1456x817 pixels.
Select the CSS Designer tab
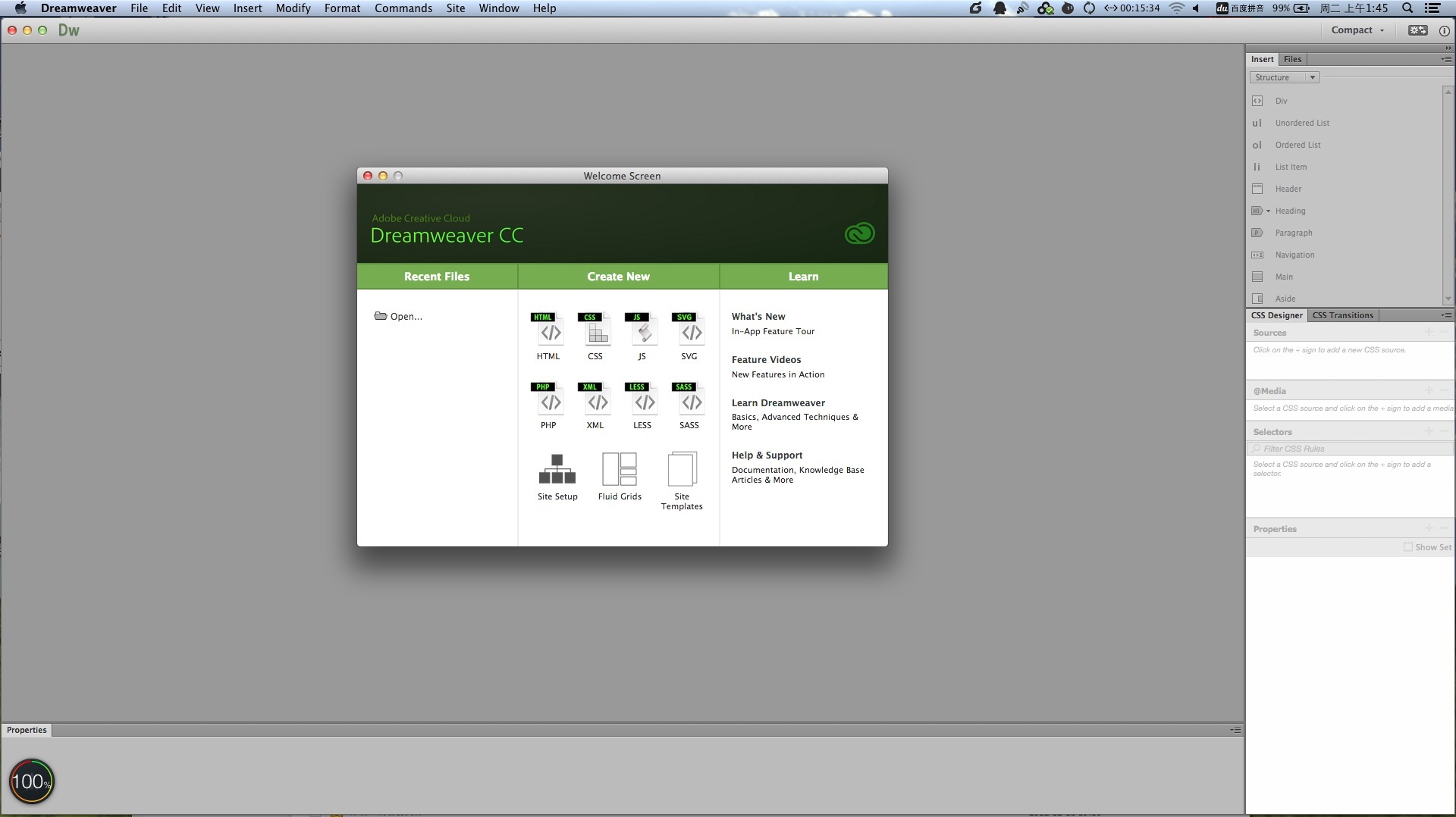point(1277,315)
